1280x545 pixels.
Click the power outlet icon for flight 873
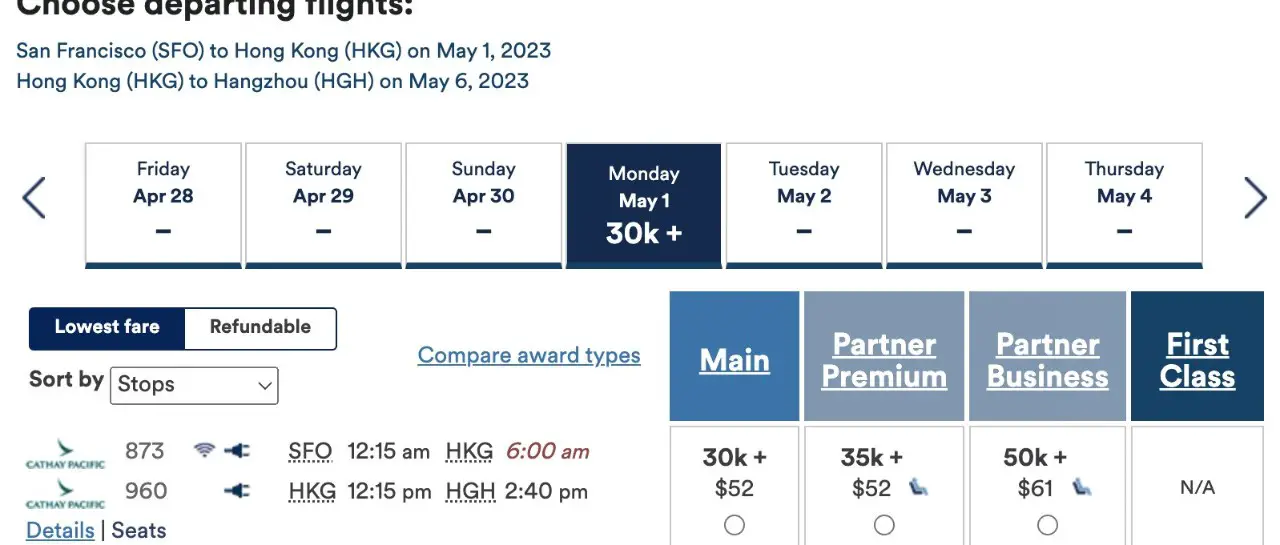click(x=237, y=451)
